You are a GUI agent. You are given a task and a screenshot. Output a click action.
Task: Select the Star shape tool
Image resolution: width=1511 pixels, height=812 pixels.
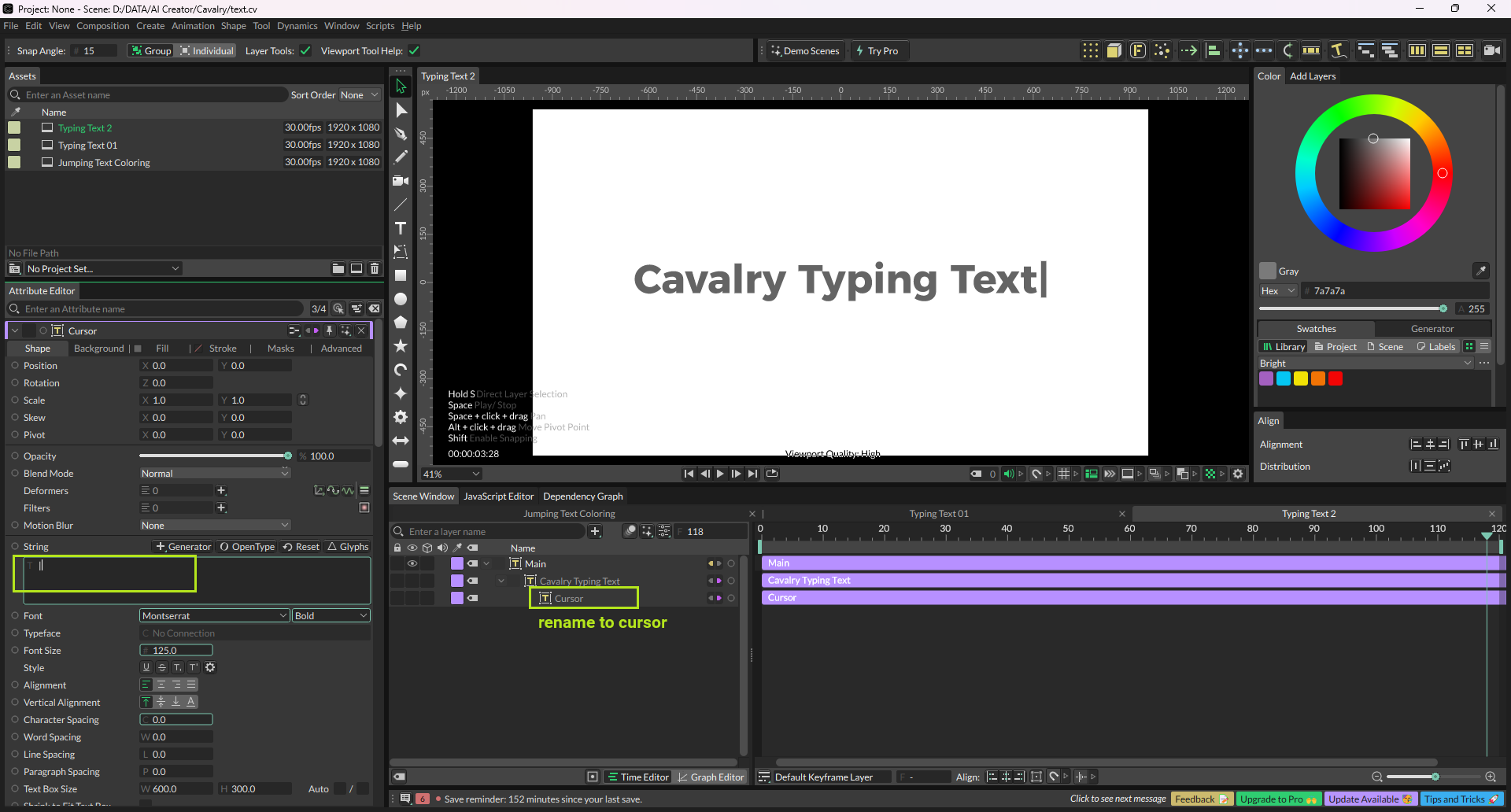401,346
